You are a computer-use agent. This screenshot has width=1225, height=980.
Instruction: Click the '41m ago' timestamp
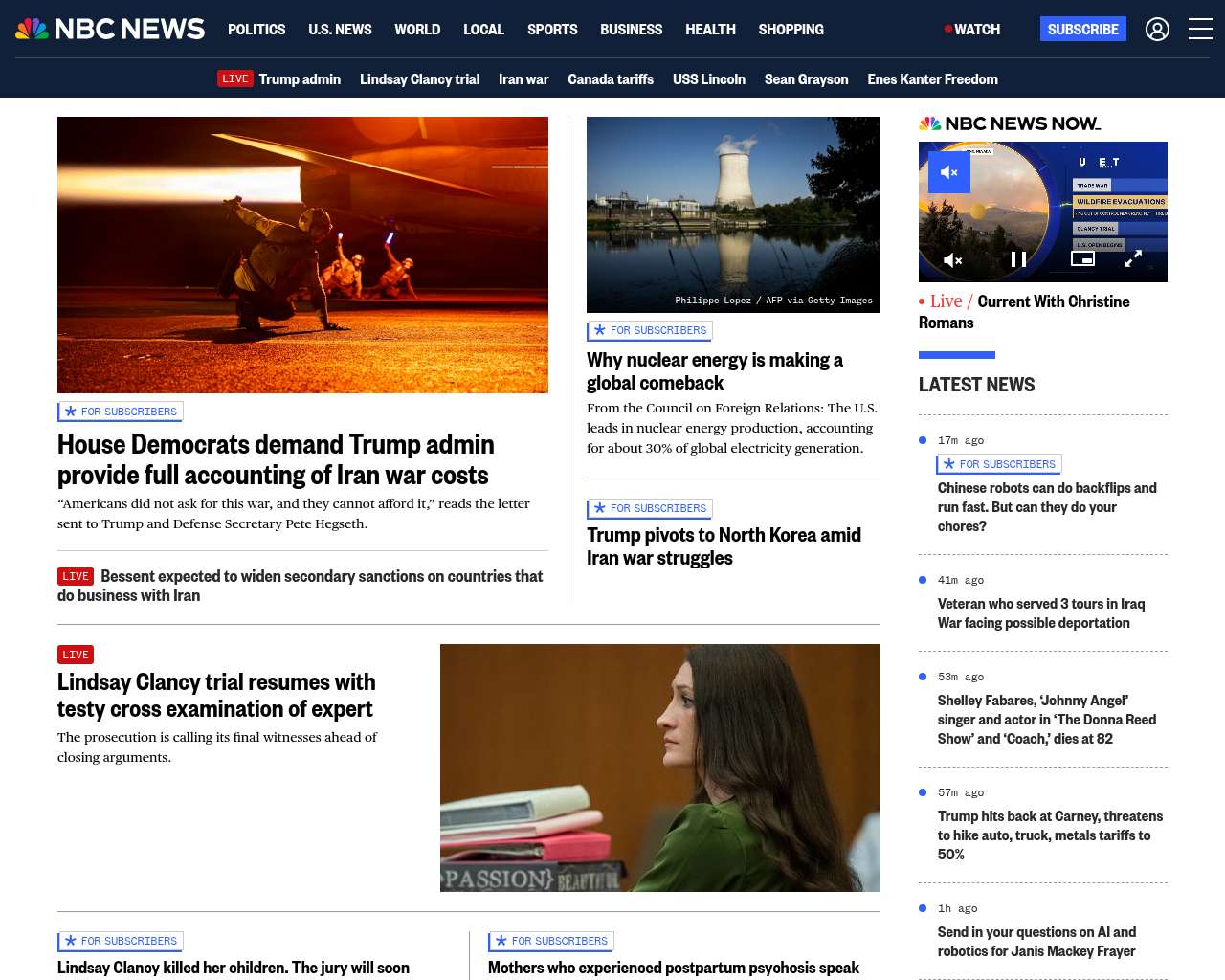pos(961,580)
